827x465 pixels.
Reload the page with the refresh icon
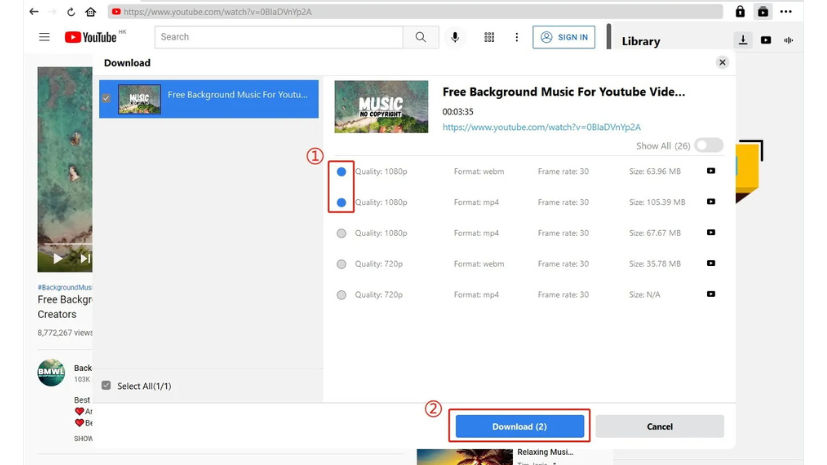pos(70,12)
